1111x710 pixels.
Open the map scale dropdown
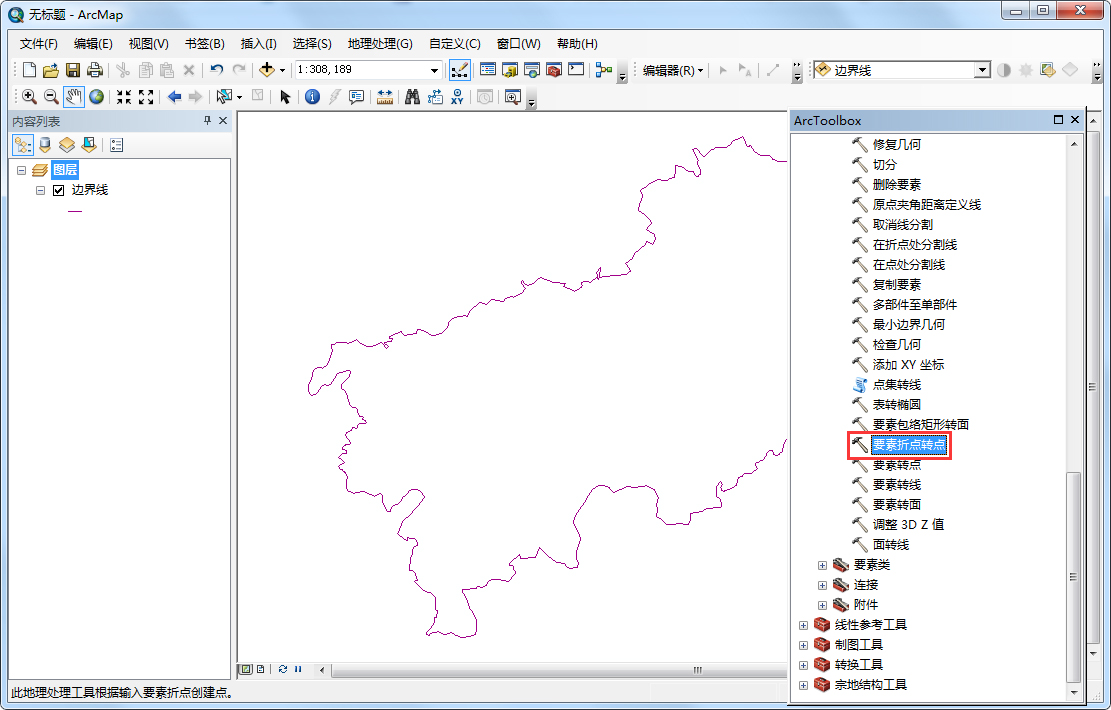point(434,70)
